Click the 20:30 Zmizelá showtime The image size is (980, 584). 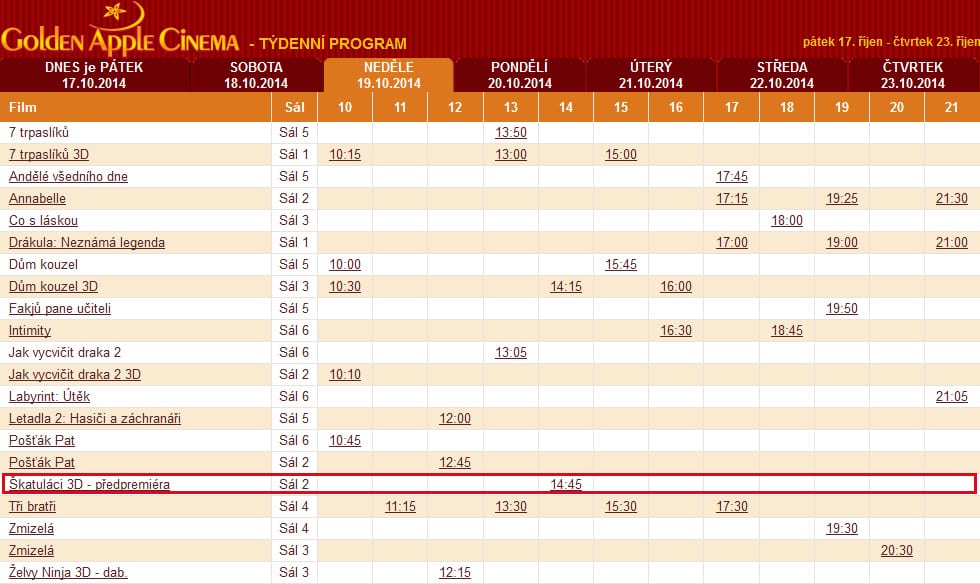pos(896,551)
